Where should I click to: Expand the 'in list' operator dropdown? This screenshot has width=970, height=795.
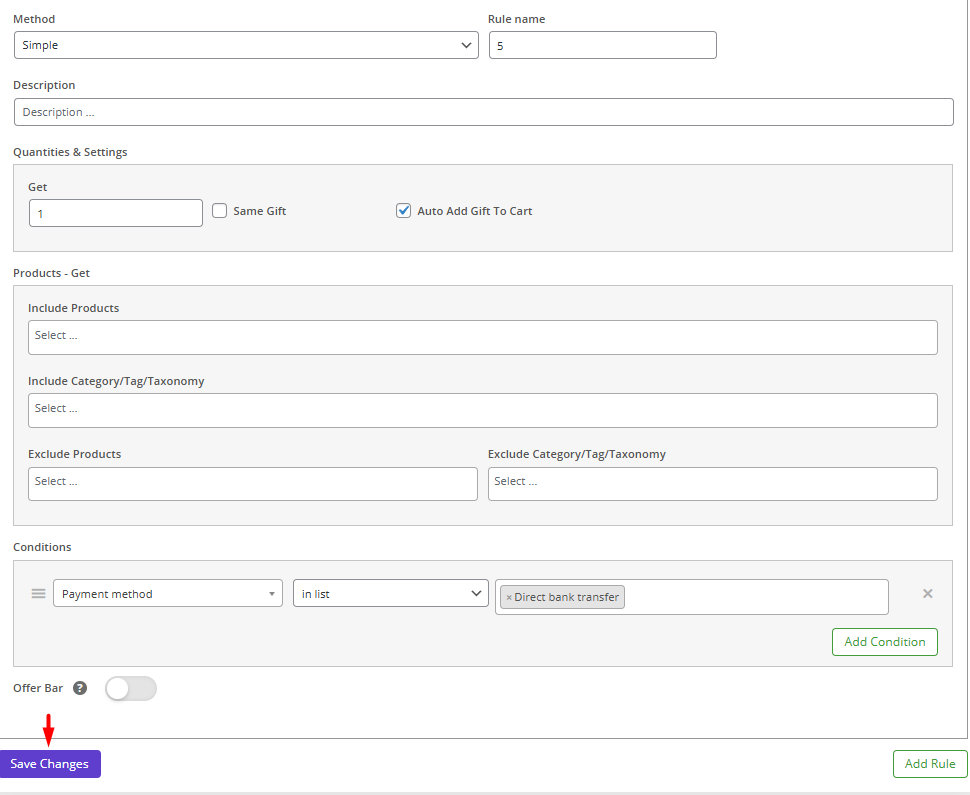point(390,593)
